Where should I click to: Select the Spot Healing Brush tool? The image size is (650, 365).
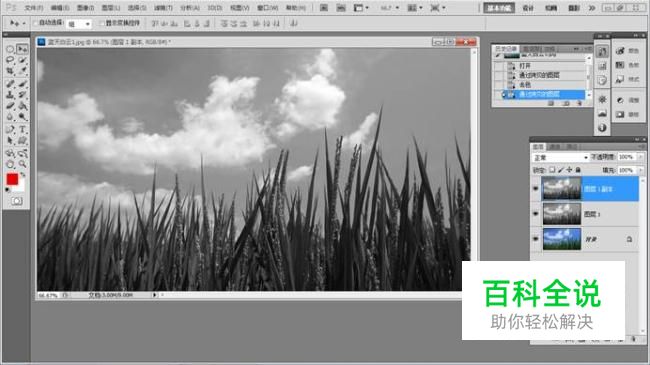10,84
